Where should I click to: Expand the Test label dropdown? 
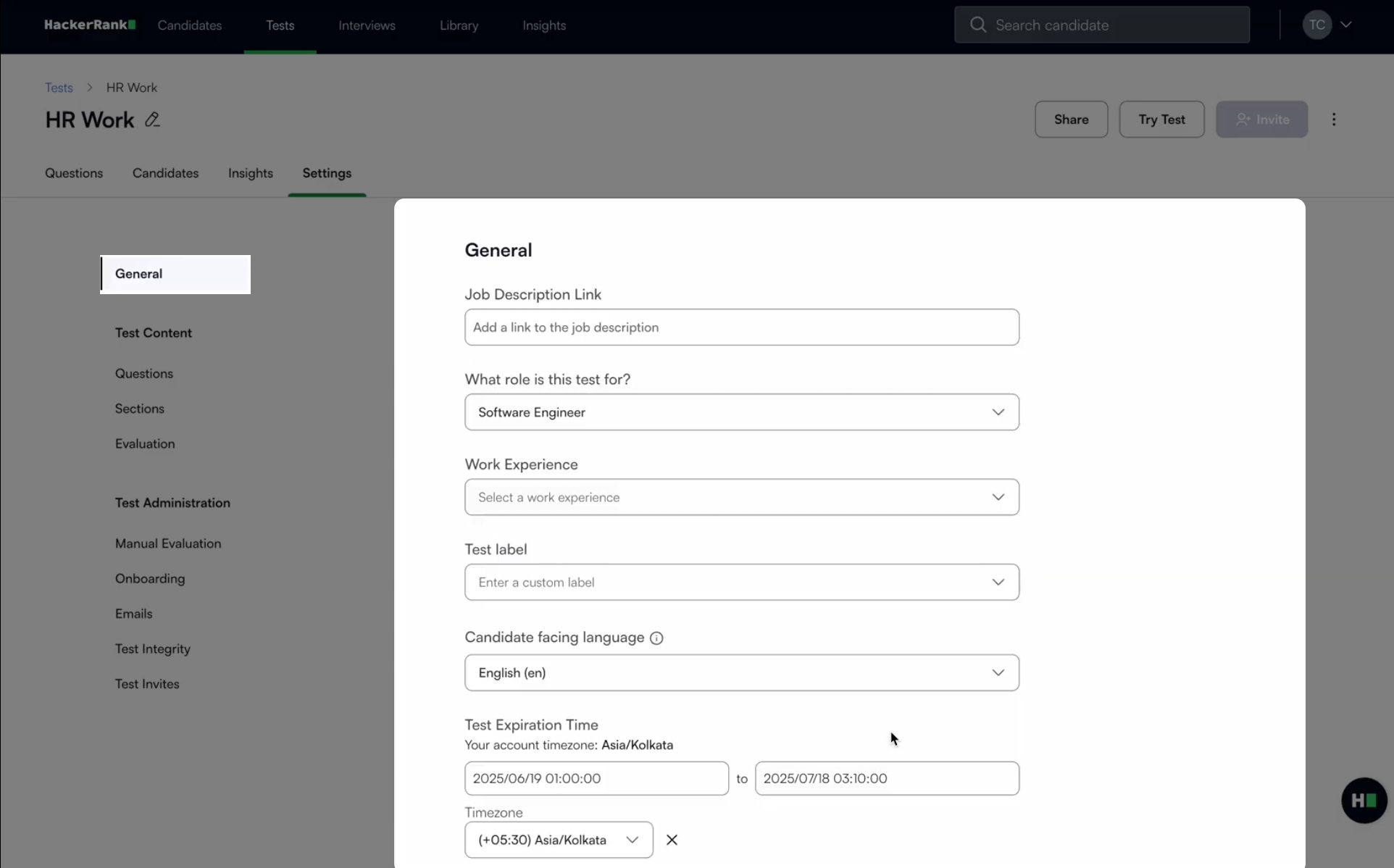(741, 583)
